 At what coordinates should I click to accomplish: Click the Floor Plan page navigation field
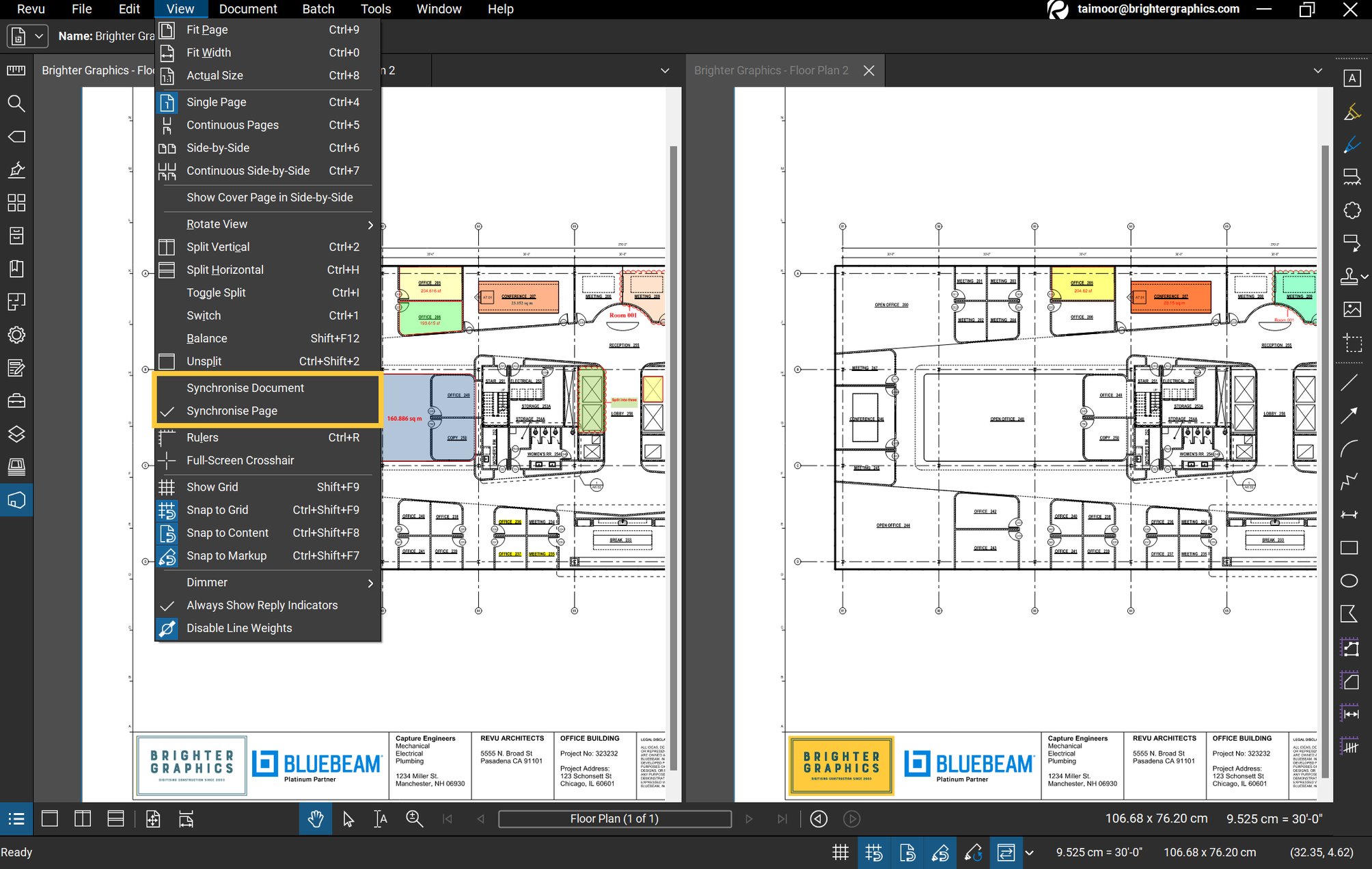point(614,818)
